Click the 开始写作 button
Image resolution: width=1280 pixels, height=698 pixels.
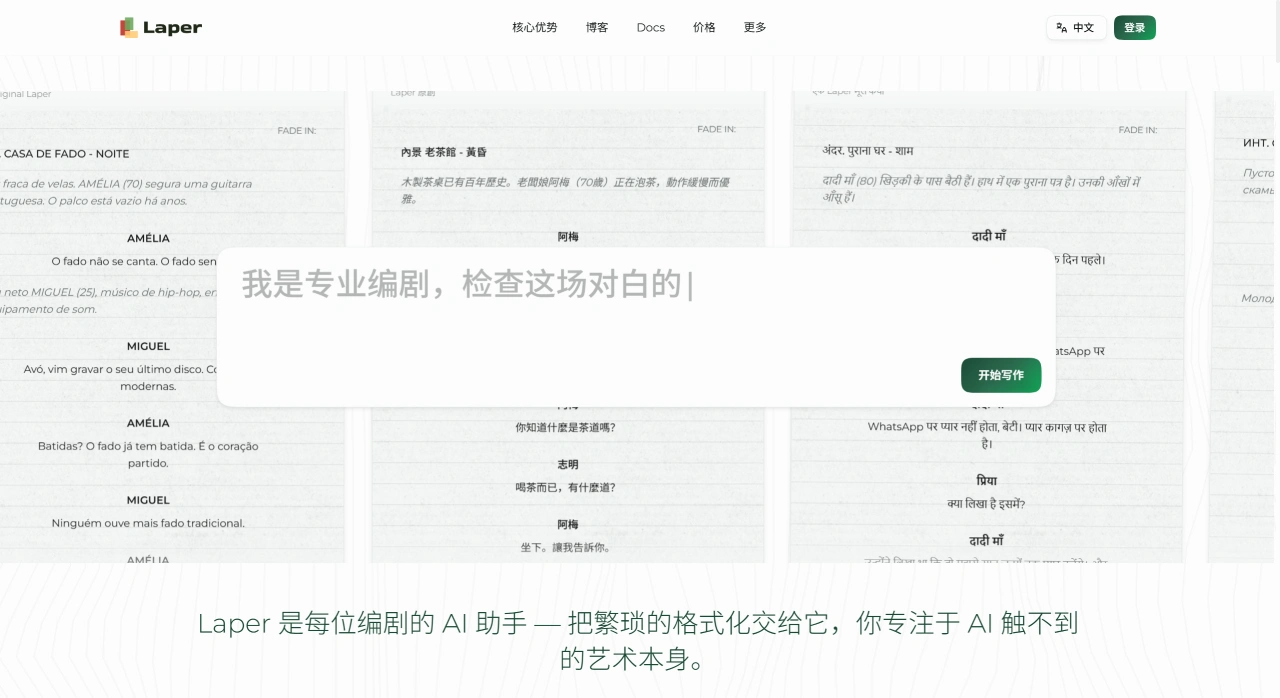coord(1001,375)
